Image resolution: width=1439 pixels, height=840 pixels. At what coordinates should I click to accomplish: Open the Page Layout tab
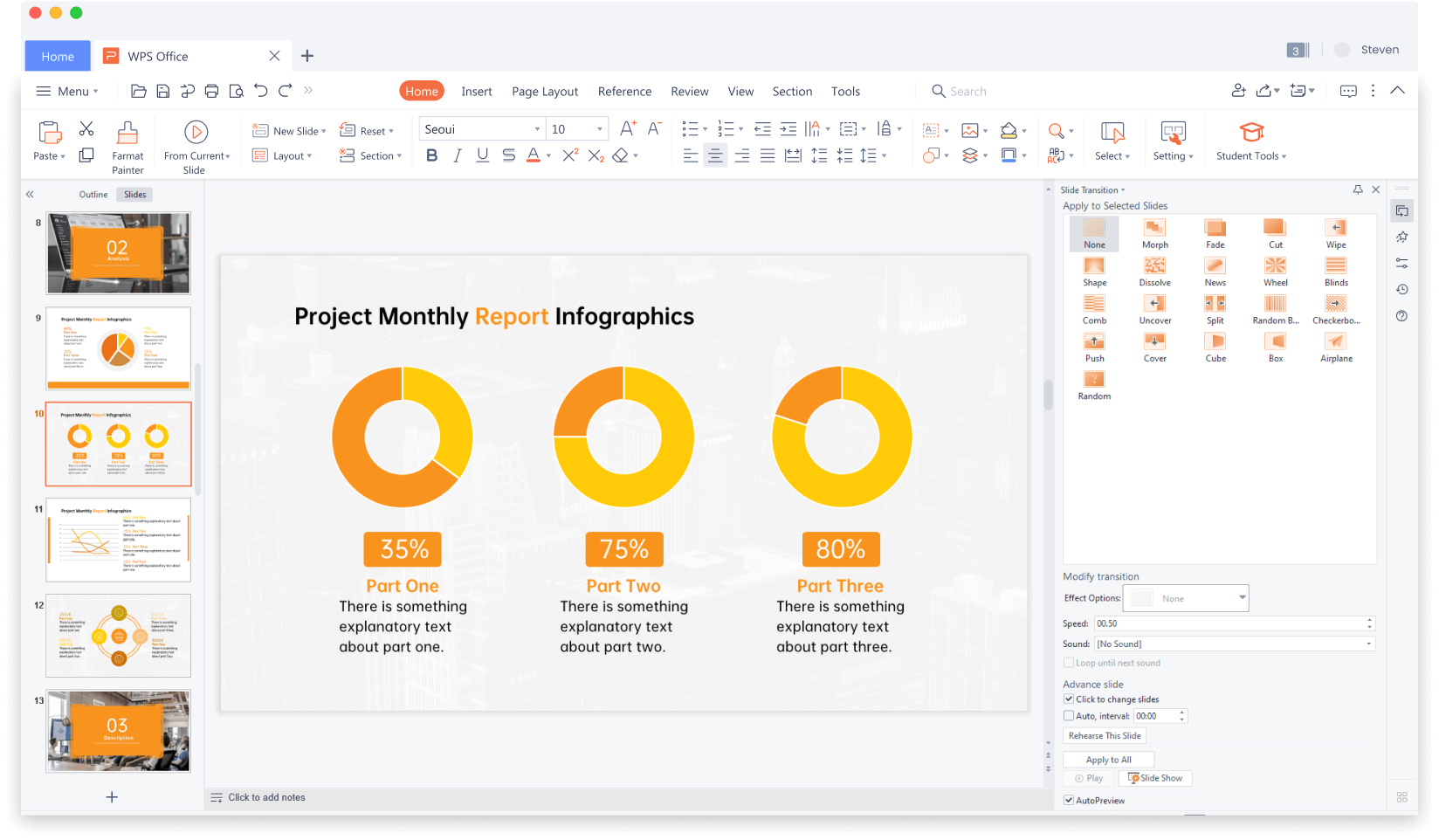[x=545, y=92]
